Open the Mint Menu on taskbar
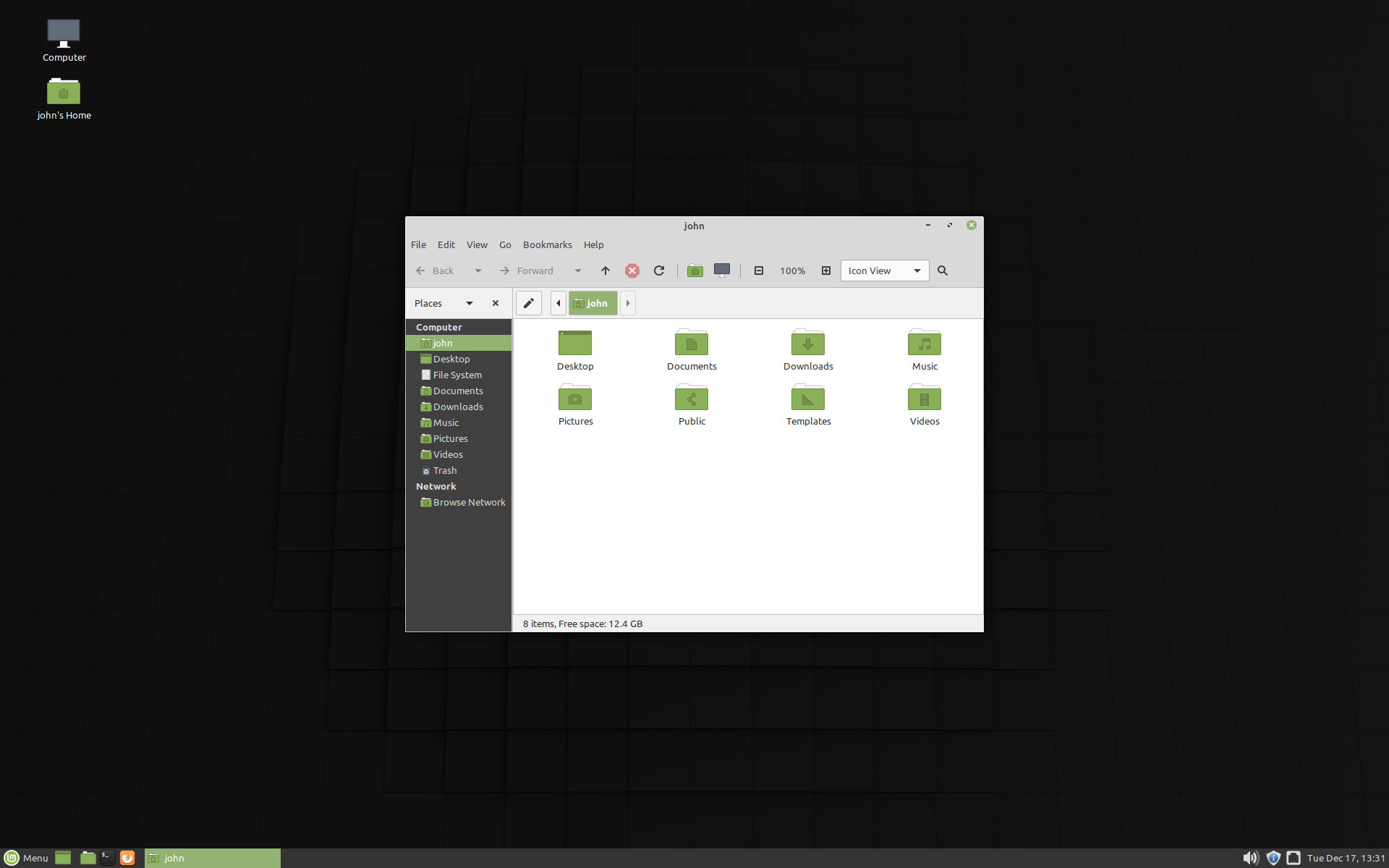 (x=27, y=858)
